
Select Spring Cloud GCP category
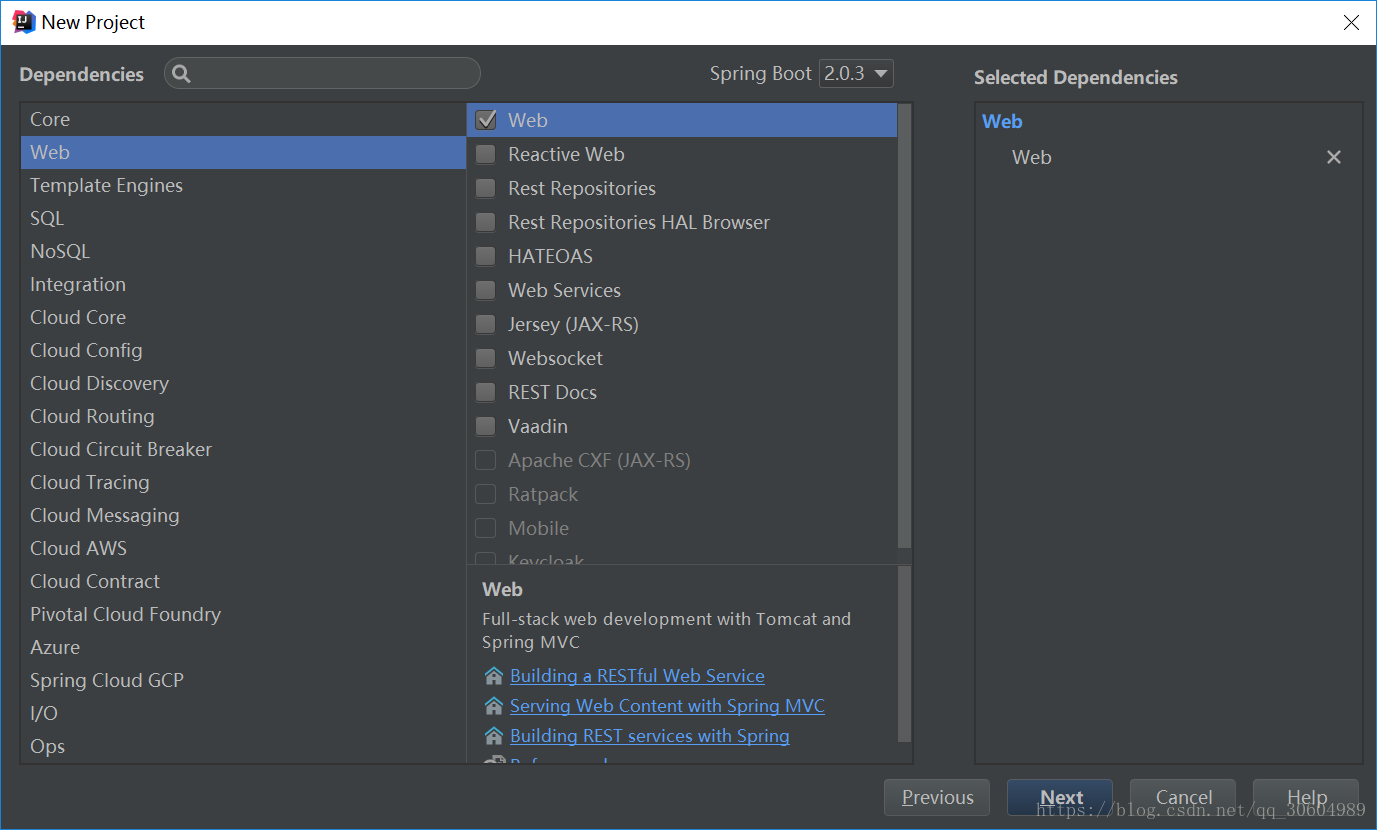point(243,680)
